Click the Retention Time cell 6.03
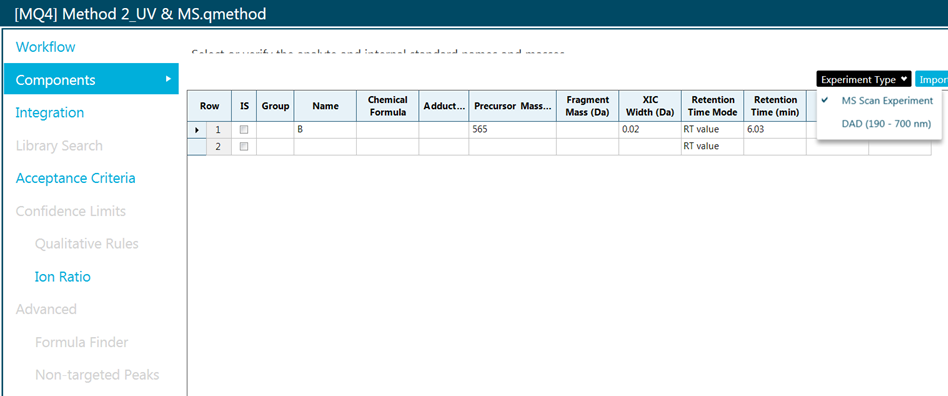The height and width of the screenshot is (396, 948). [775, 129]
